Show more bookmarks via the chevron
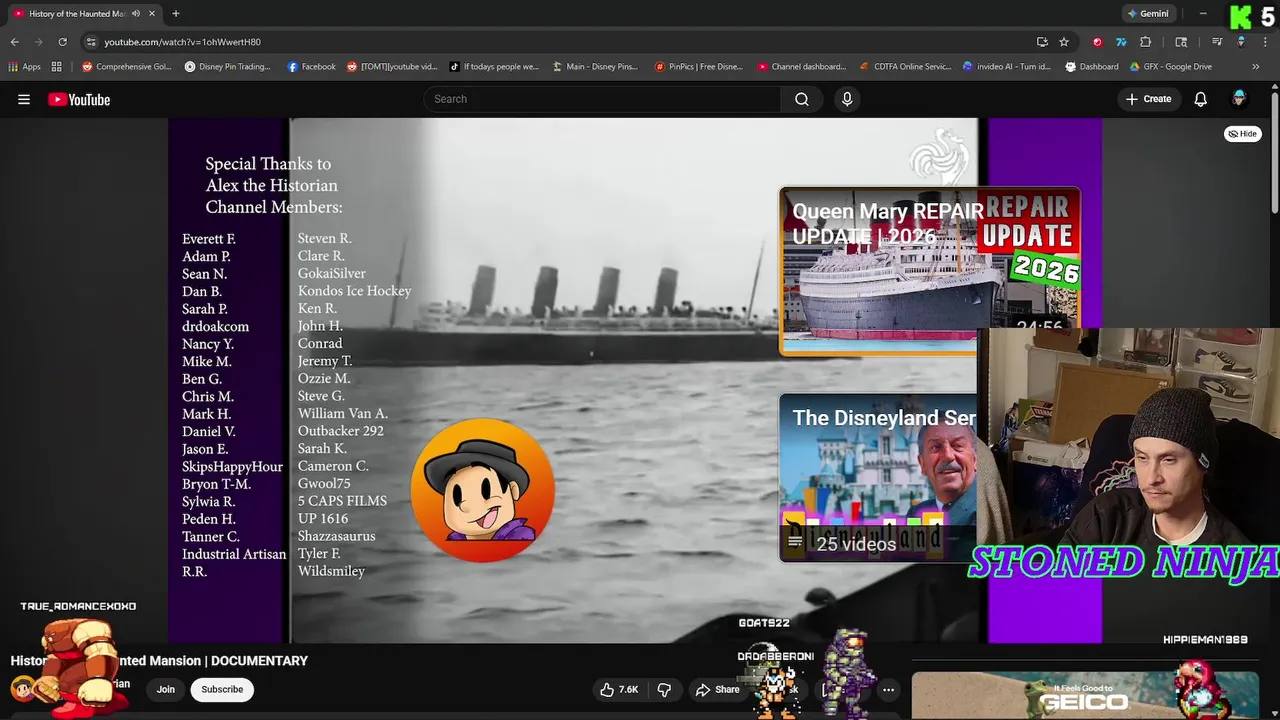 (x=1256, y=67)
